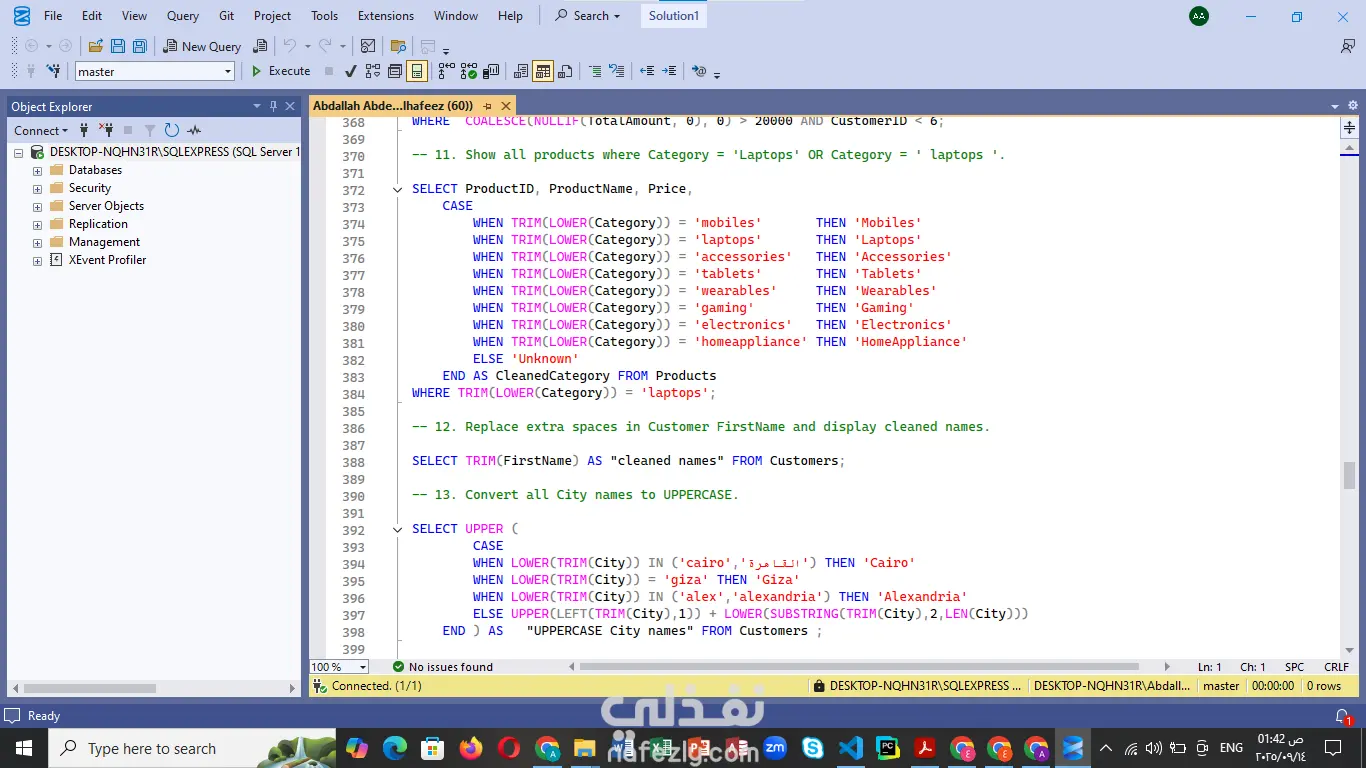
Task: Click the editor's vertical scrollbar thumb
Action: [1350, 474]
